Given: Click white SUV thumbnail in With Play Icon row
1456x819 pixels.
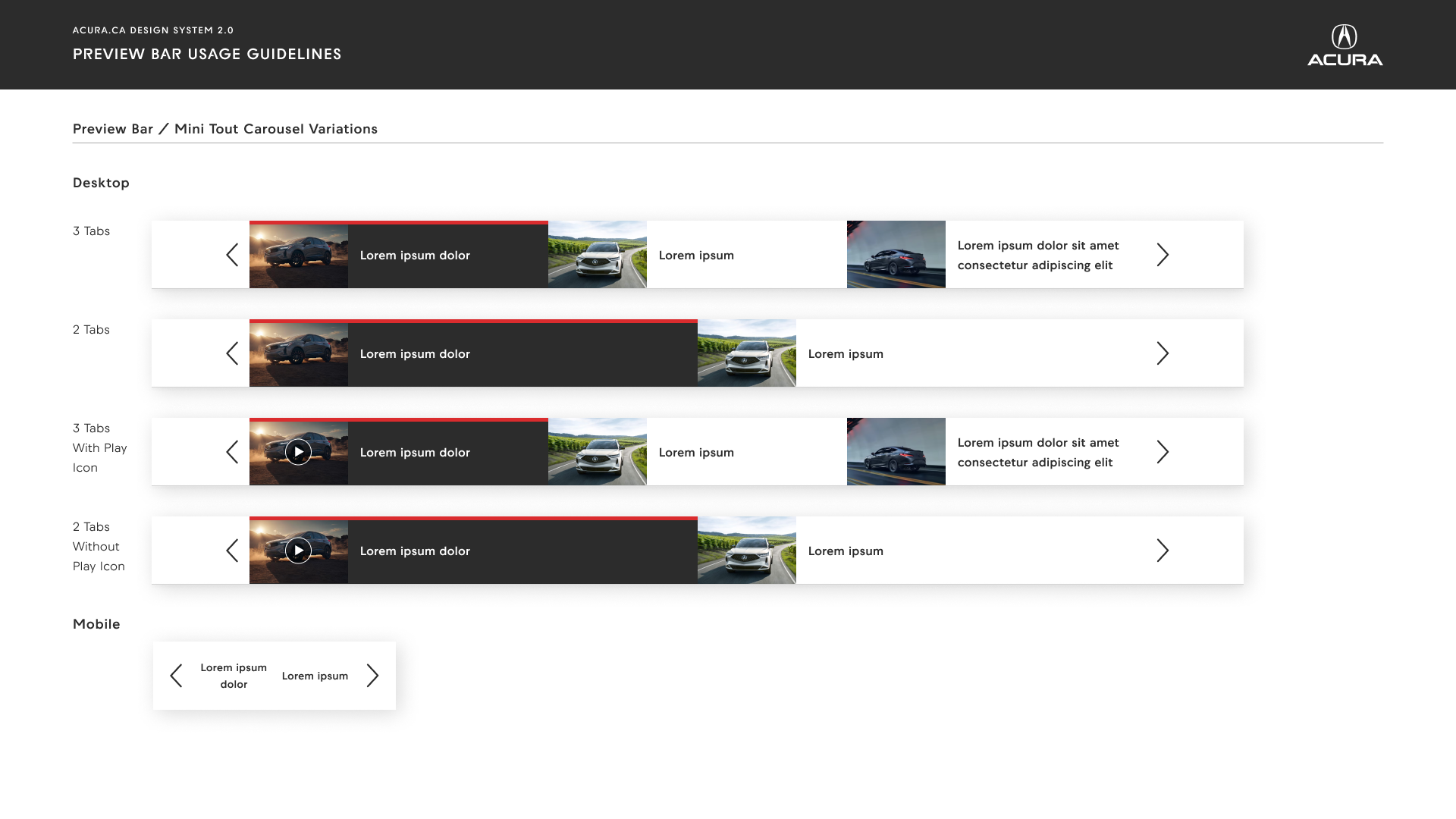Looking at the screenshot, I should 598,451.
